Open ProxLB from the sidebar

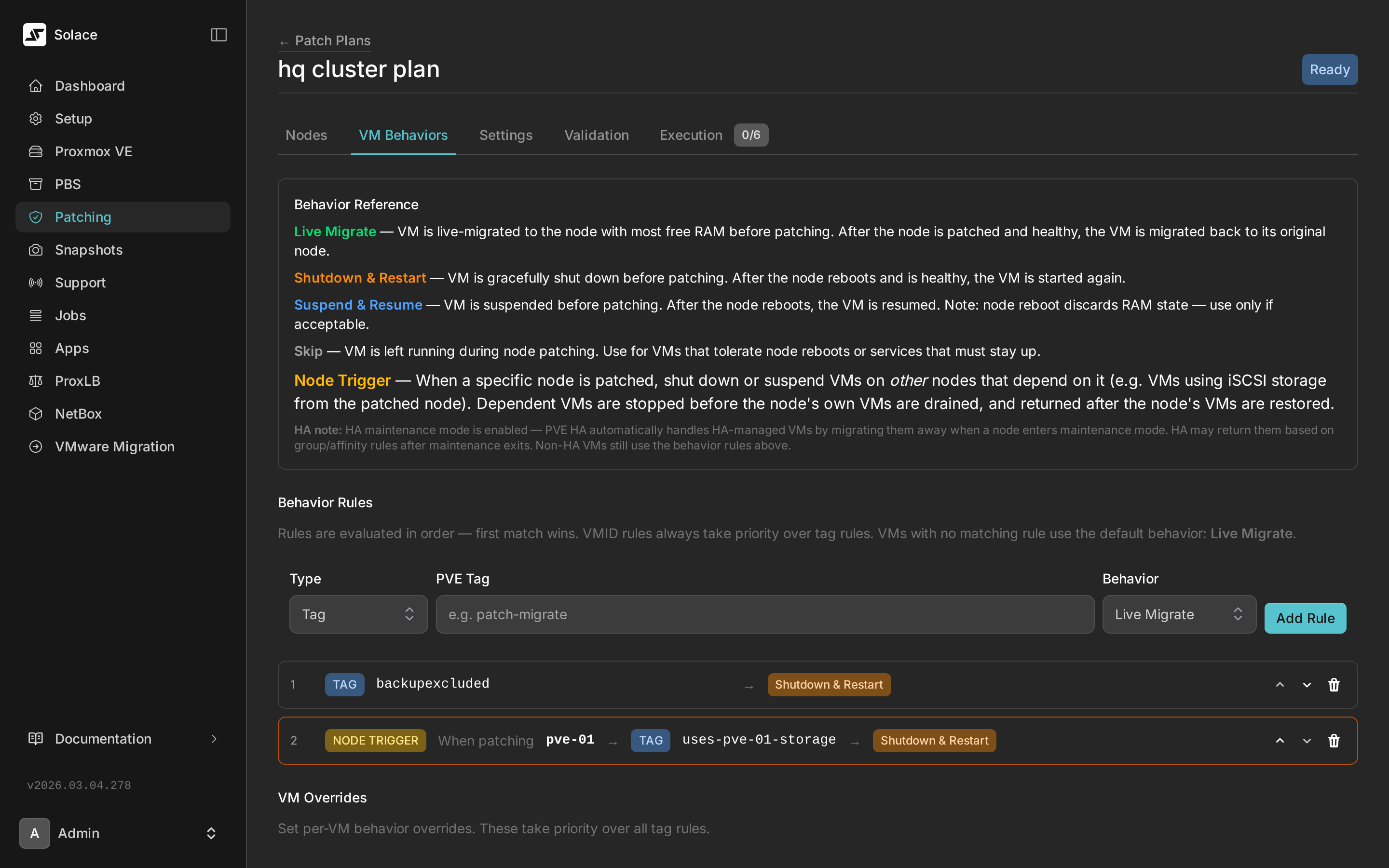pyautogui.click(x=78, y=380)
